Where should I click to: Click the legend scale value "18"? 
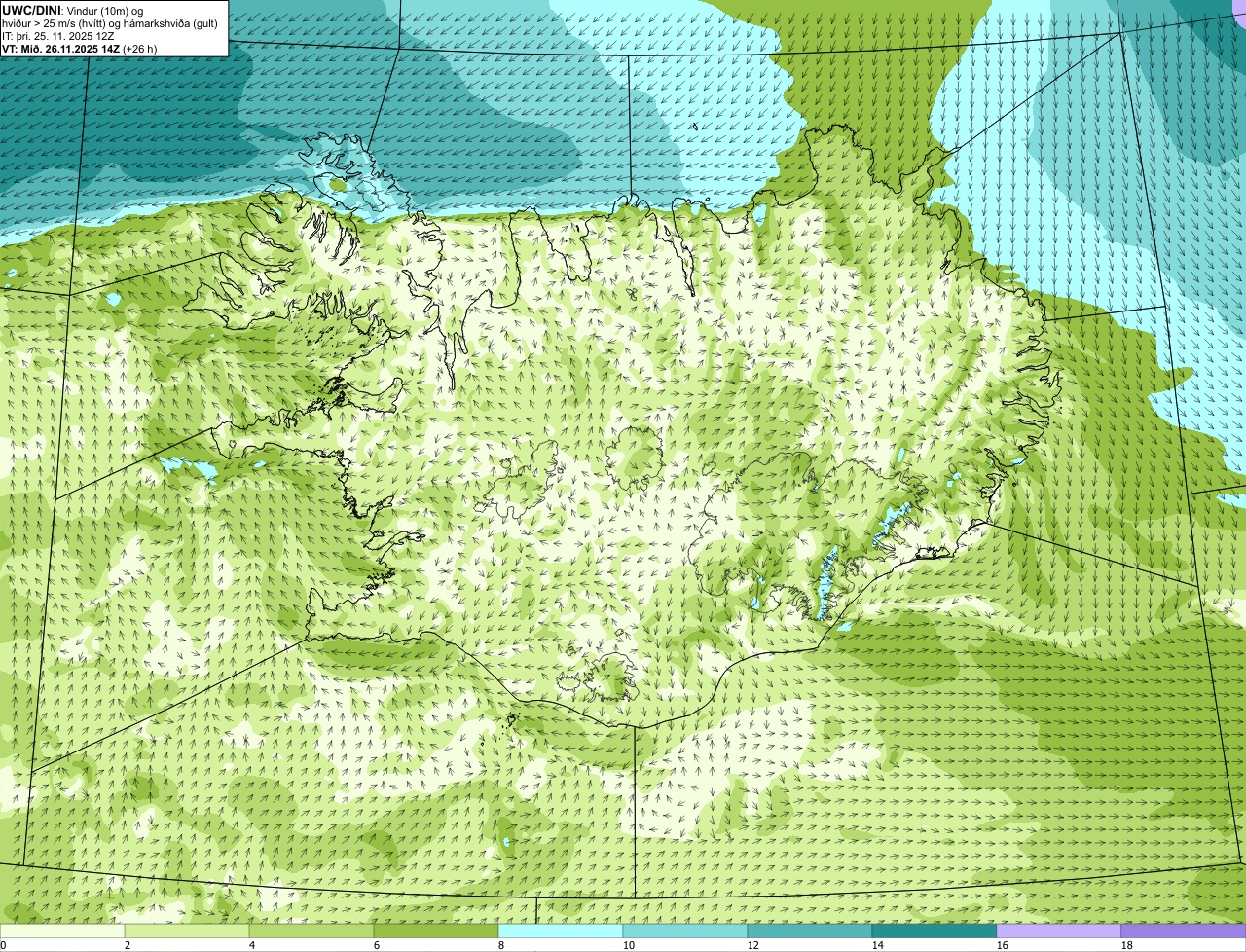tap(1127, 945)
